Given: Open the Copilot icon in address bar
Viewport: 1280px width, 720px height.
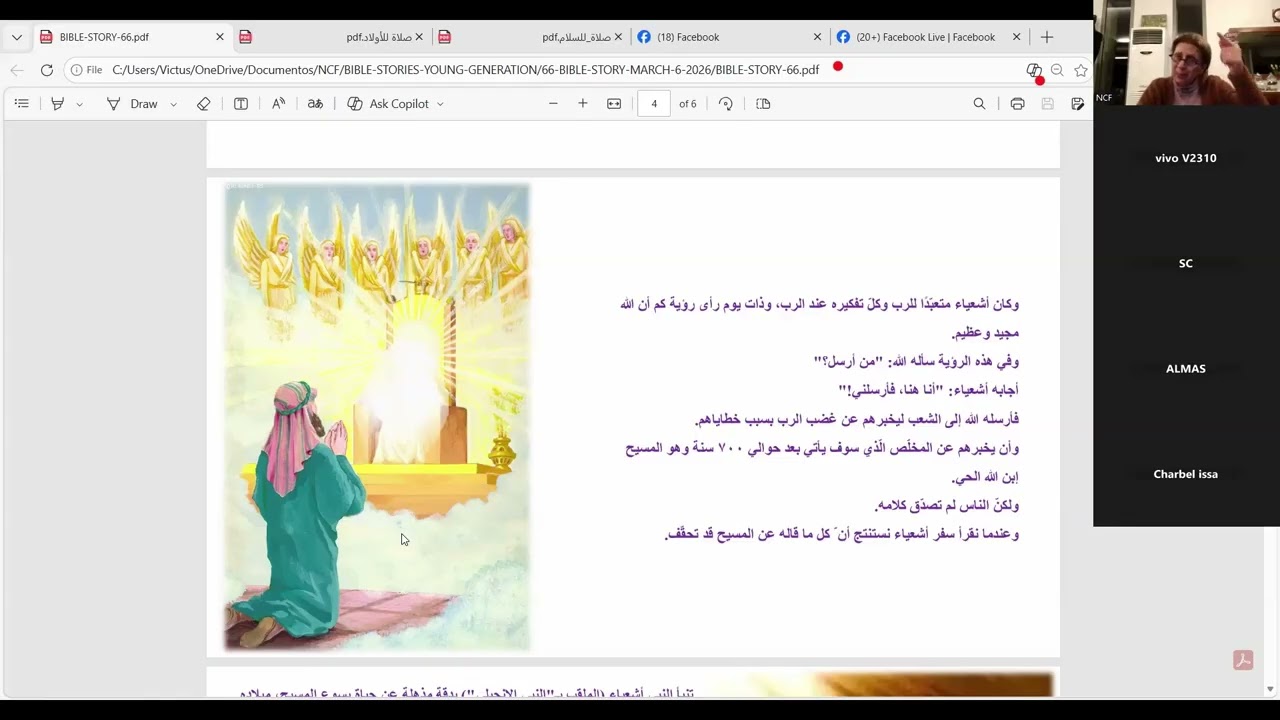Looking at the screenshot, I should pyautogui.click(x=1034, y=70).
